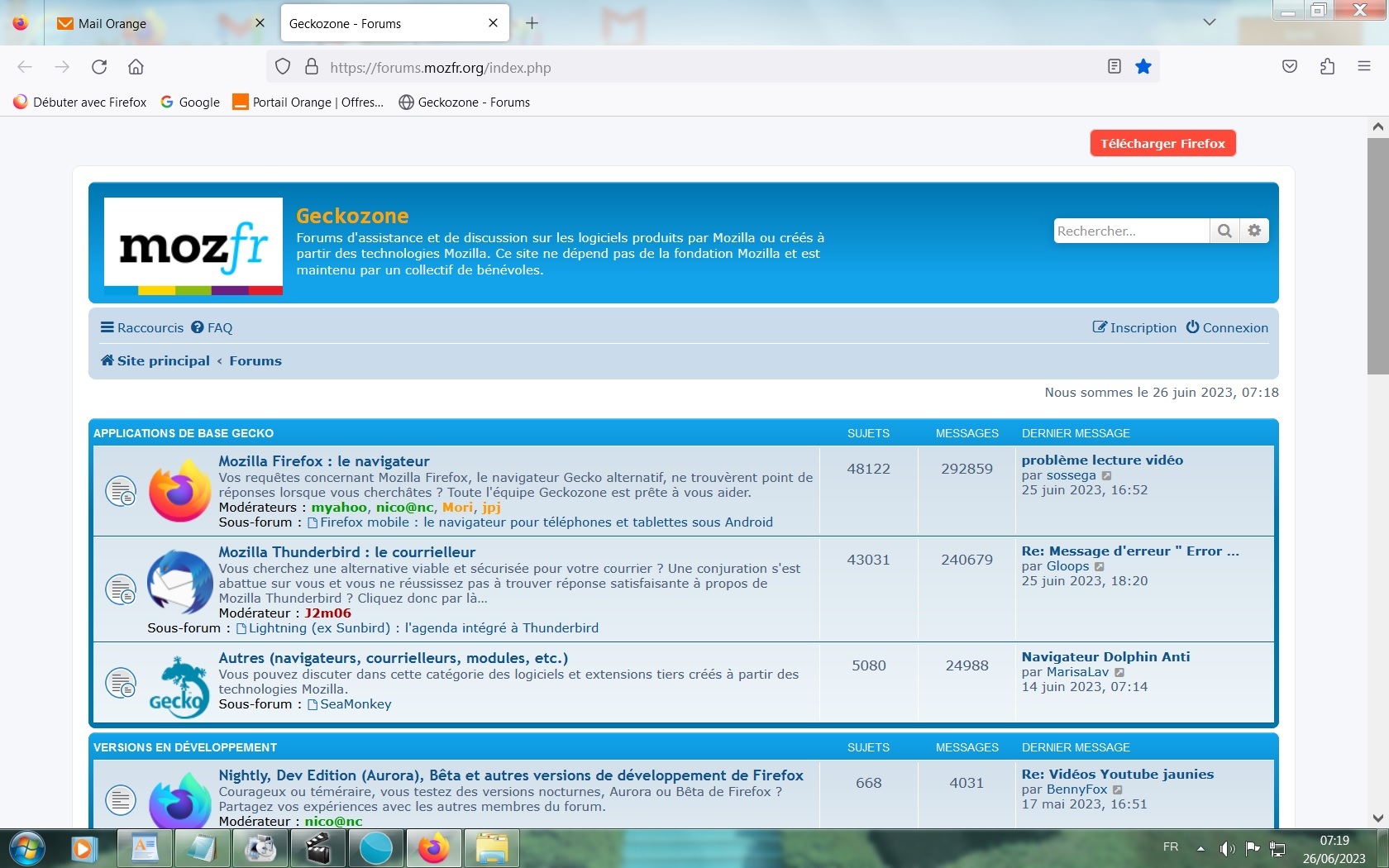Viewport: 1389px width, 868px height.
Task: Open Portail Orange bookmark
Action: (308, 103)
